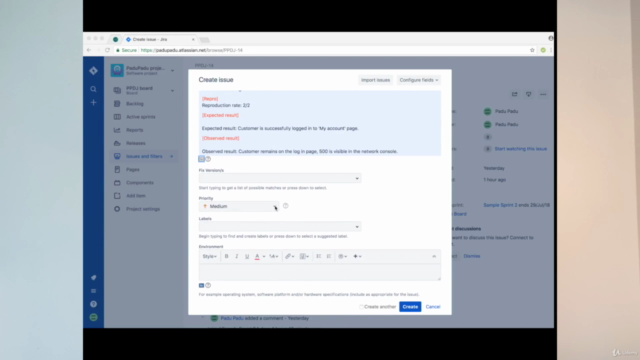640x360 pixels.
Task: Open Pages in the sidebar
Action: (x=133, y=169)
